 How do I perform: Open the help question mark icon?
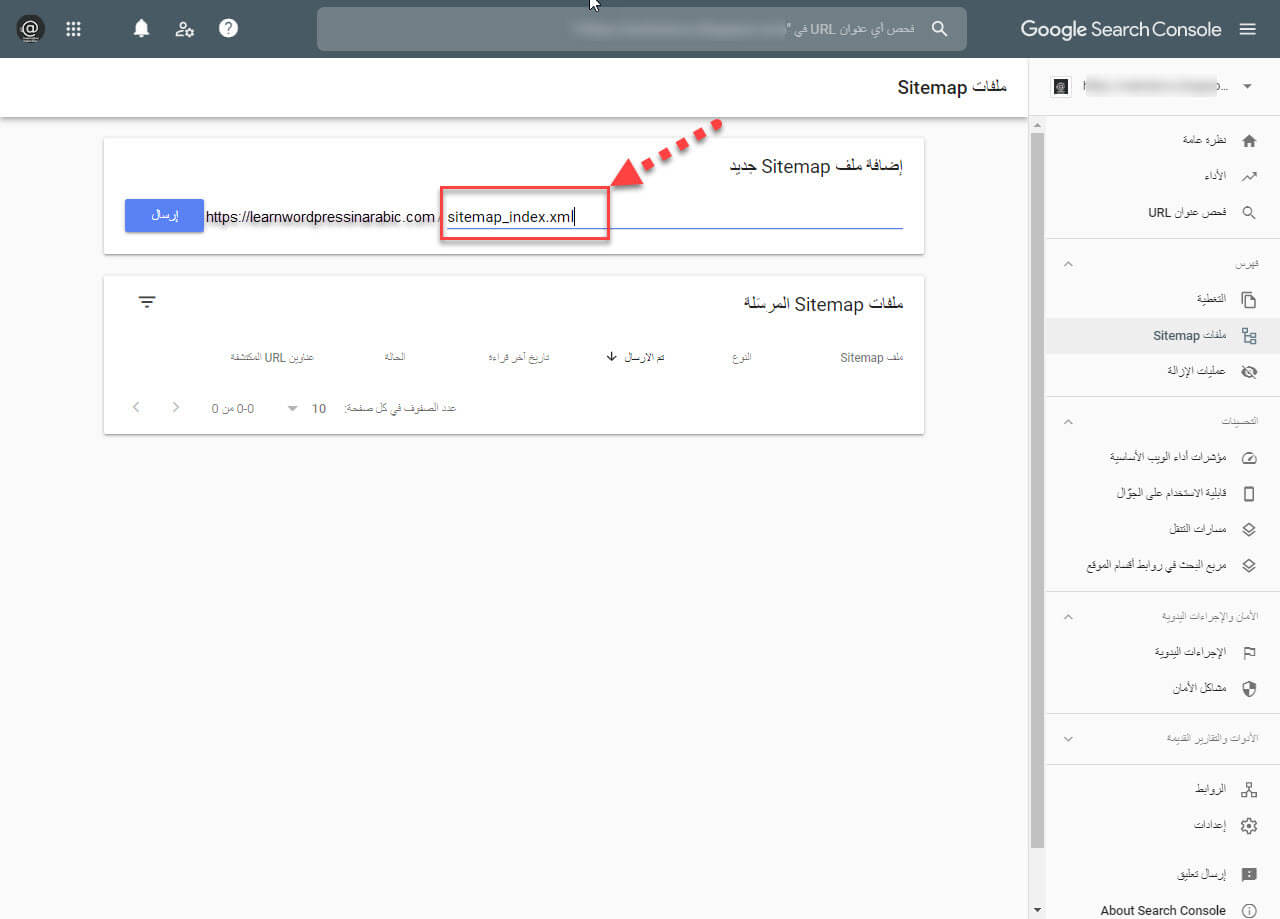pos(229,29)
